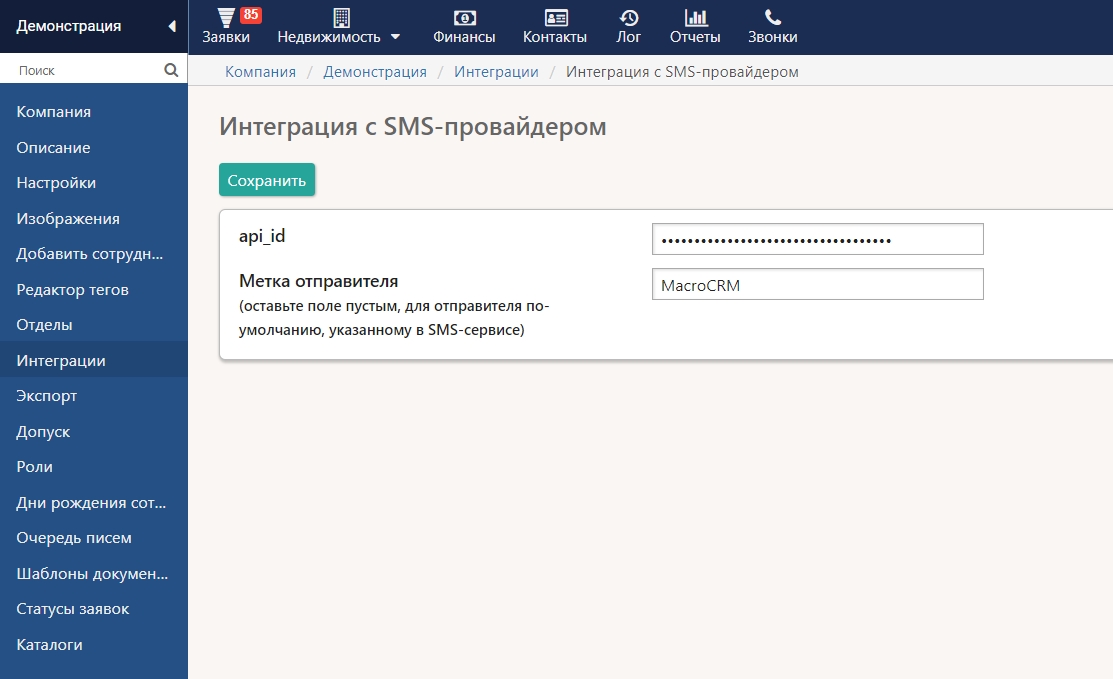Click the search magnifier icon
The width and height of the screenshot is (1113, 679).
pyautogui.click(x=171, y=70)
